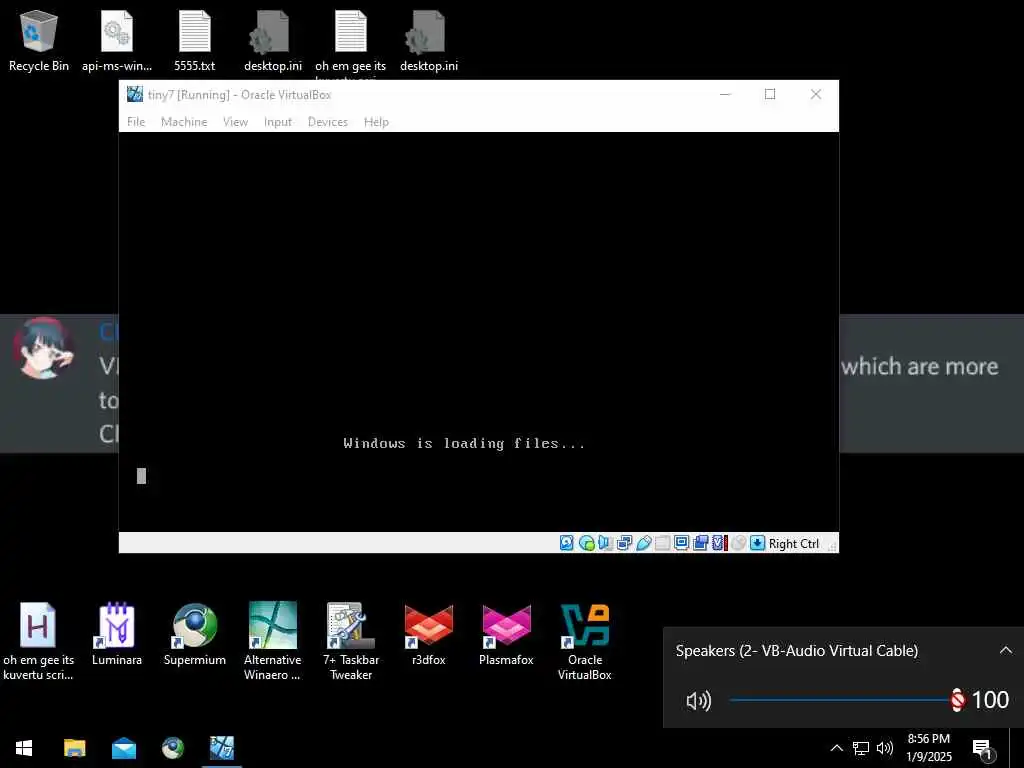This screenshot has width=1024, height=768.
Task: Select the Luminara desktop shortcut
Action: tap(117, 634)
